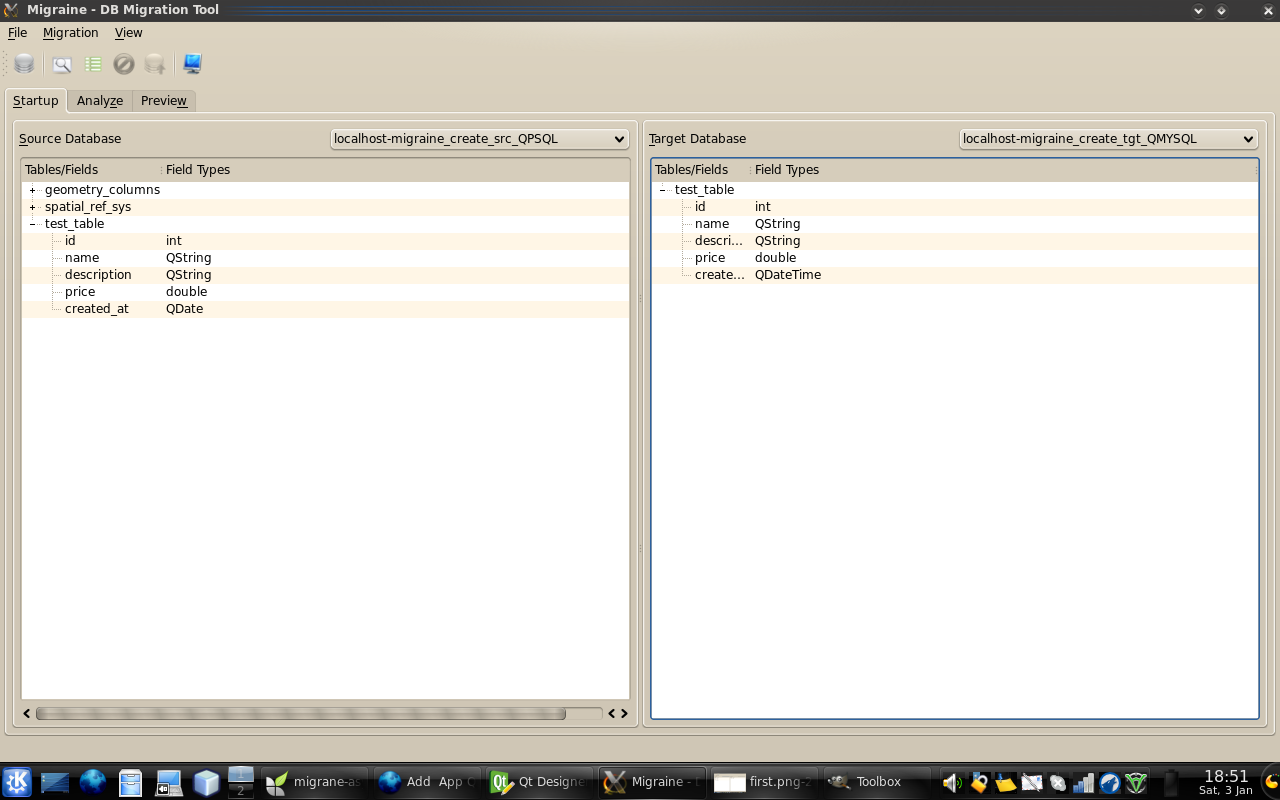
Task: Open the Target Database connection dropdown
Action: pyautogui.click(x=1109, y=139)
